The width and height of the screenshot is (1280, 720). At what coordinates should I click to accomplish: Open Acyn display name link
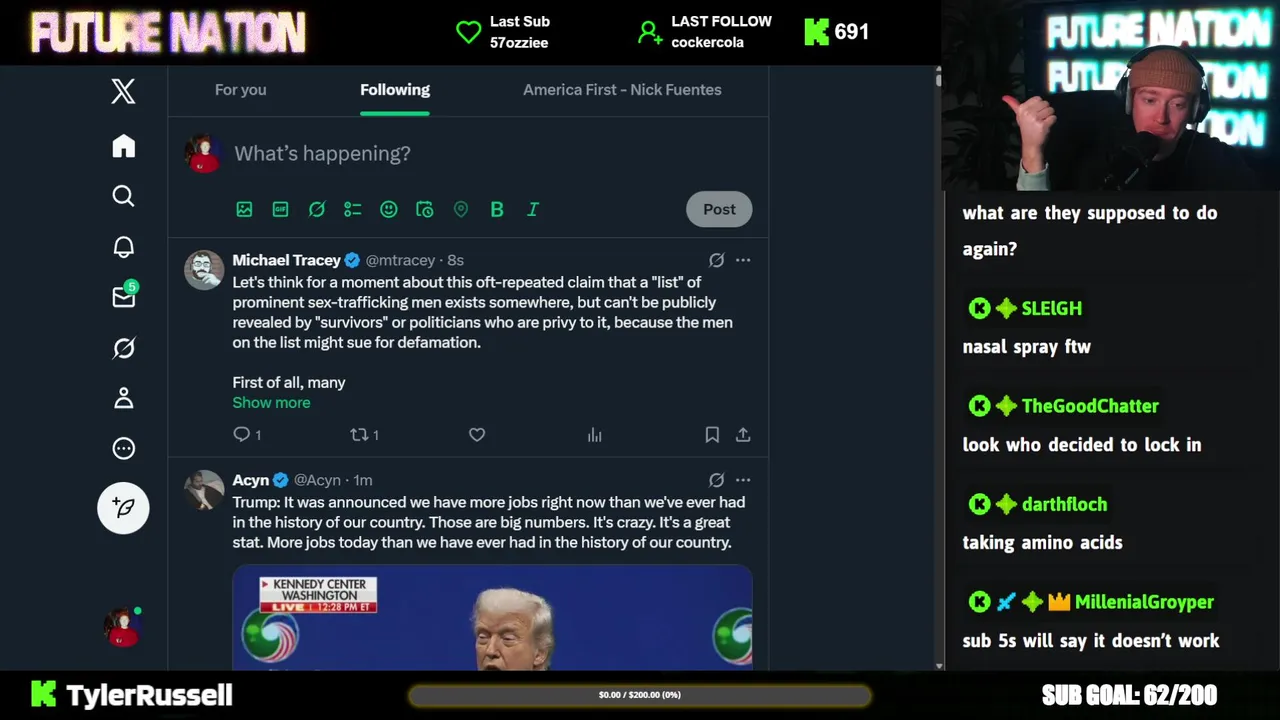tap(251, 480)
